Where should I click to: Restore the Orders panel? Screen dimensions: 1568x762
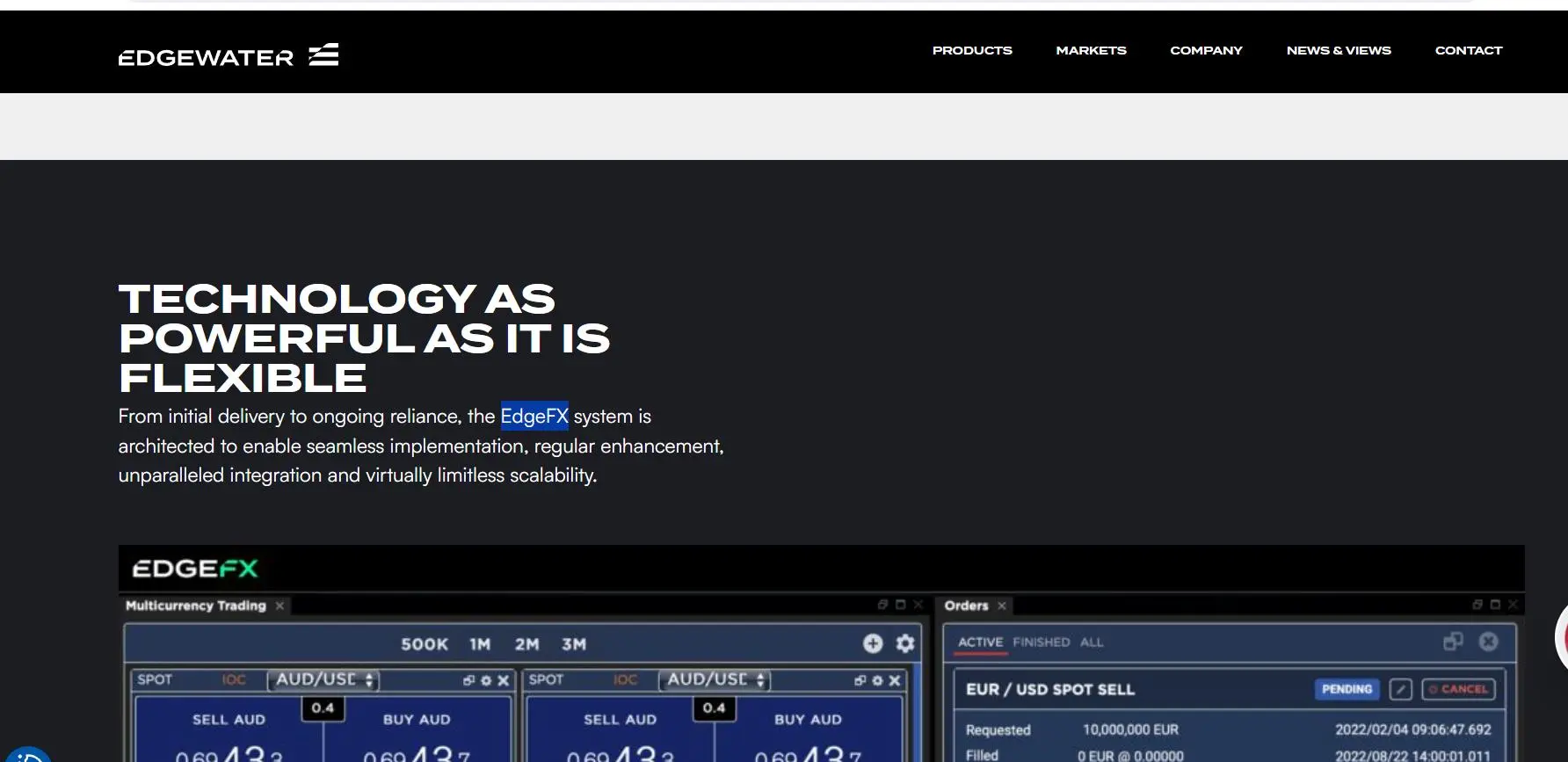pyautogui.click(x=1478, y=605)
